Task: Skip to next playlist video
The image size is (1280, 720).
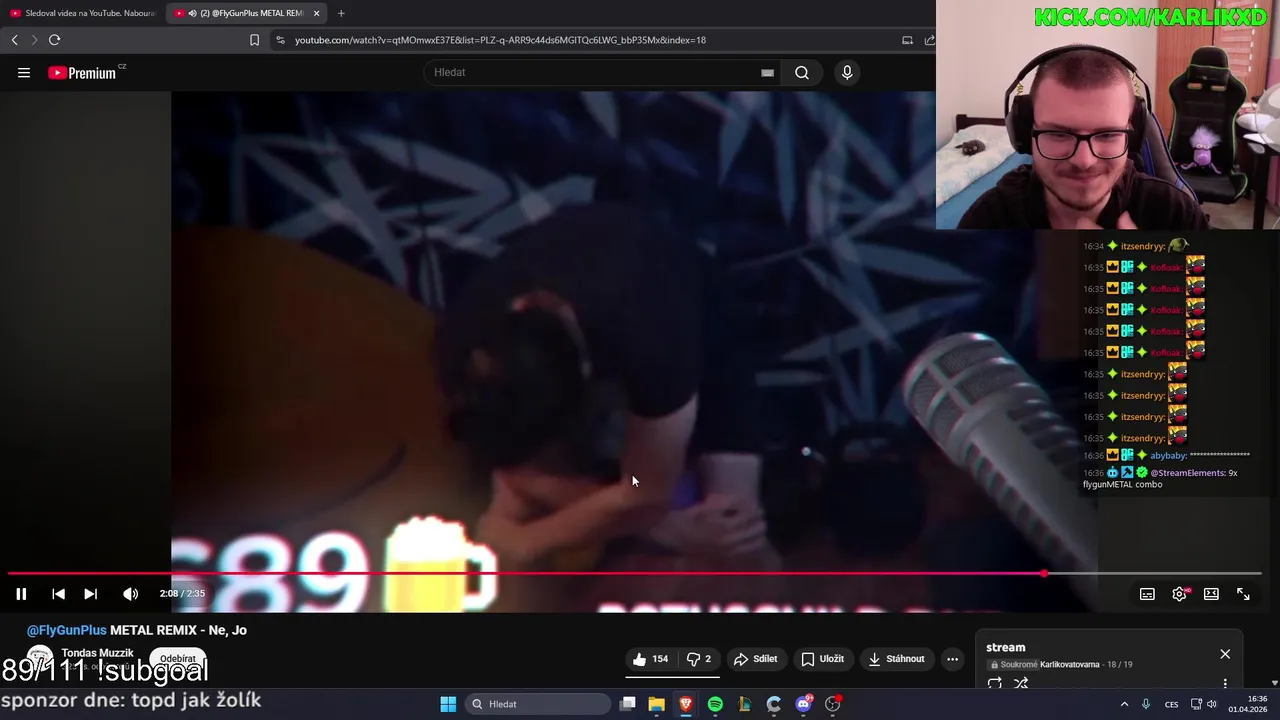Action: (x=90, y=594)
